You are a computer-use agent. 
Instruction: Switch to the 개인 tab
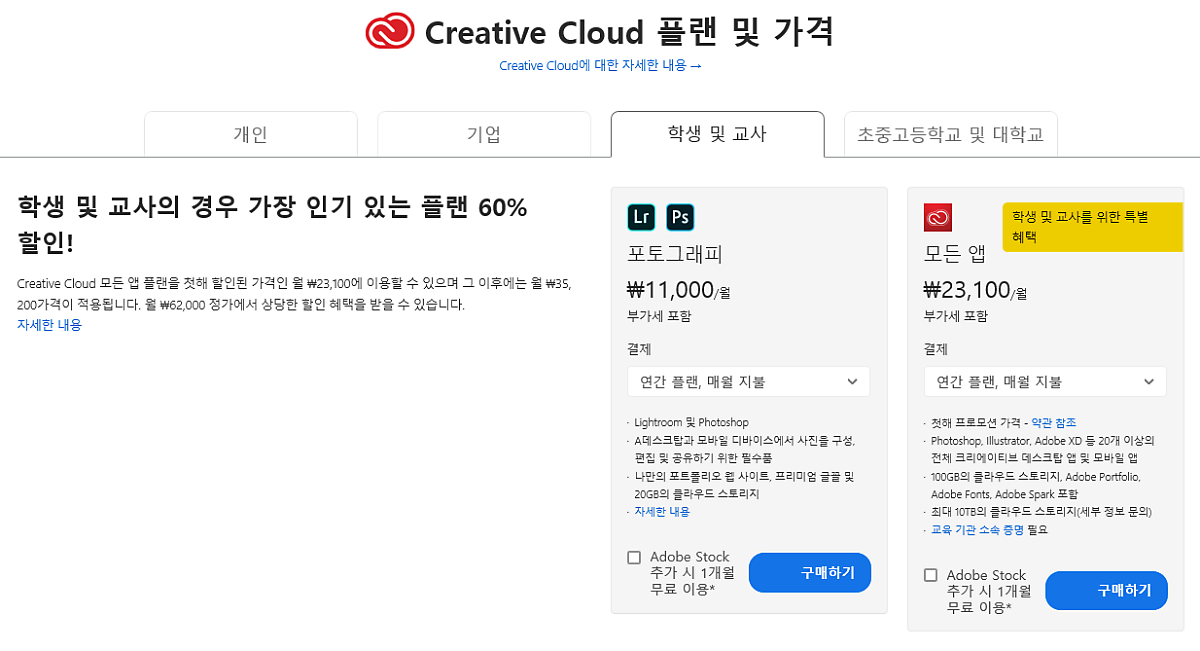coord(251,134)
